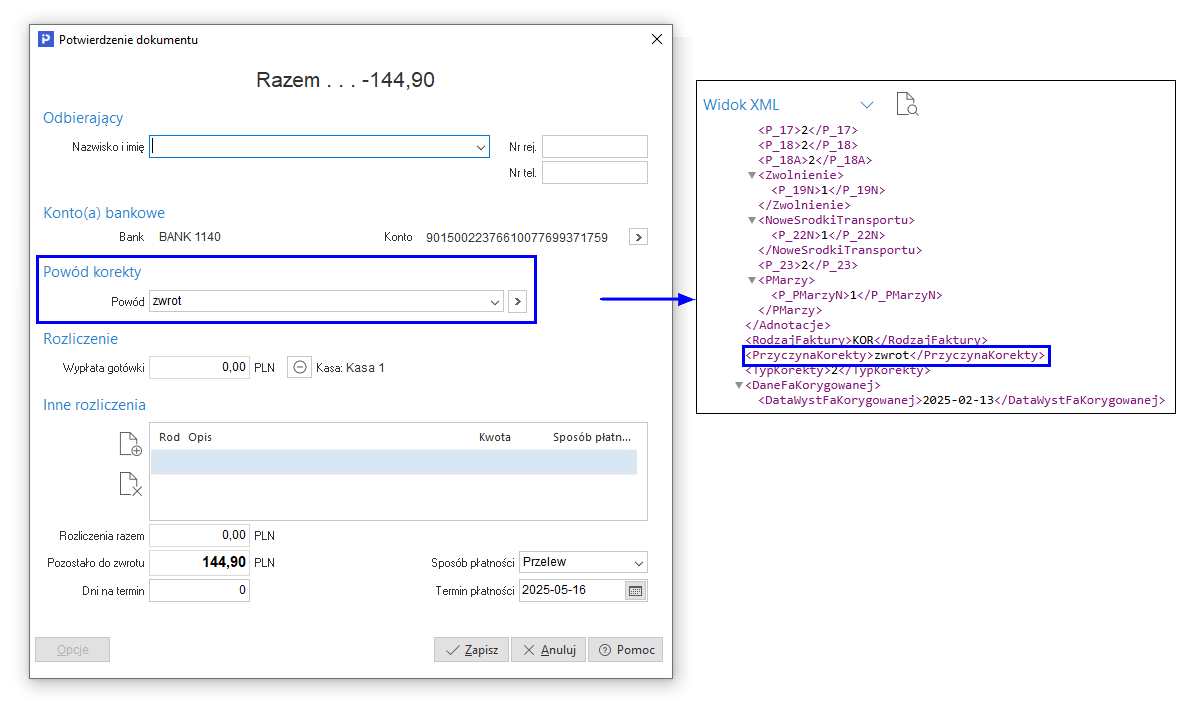Click the P_18A XML line
Viewport: 1178px width, 704px height.
(x=815, y=160)
